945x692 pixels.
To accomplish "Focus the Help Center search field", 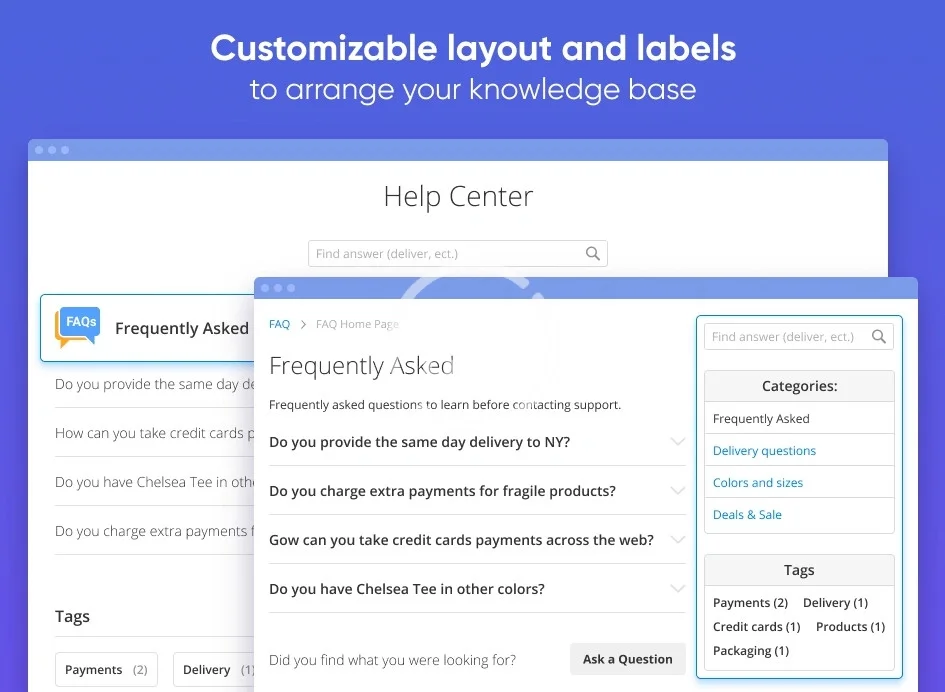I will 445,254.
